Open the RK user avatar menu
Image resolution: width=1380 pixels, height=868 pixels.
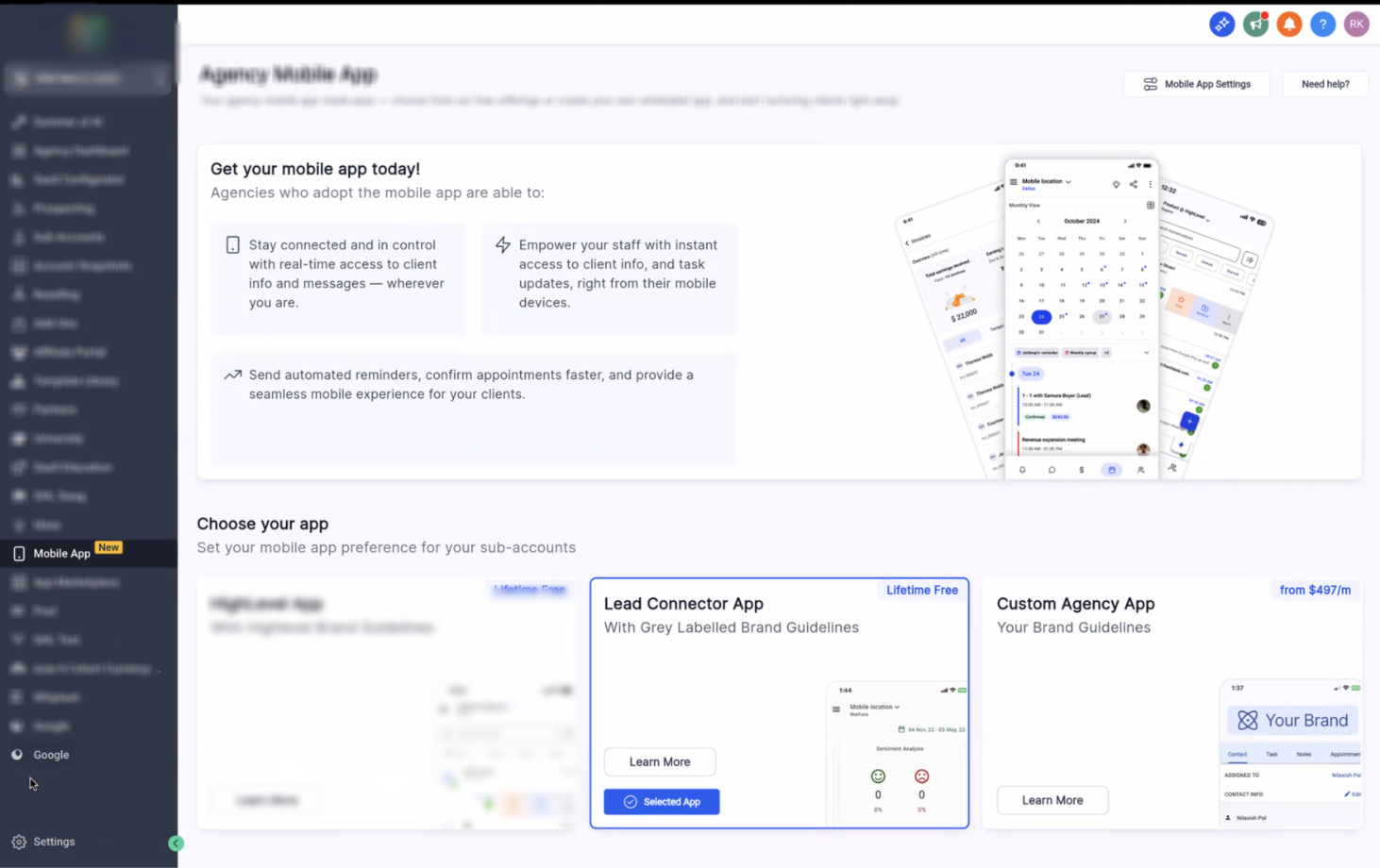tap(1356, 25)
